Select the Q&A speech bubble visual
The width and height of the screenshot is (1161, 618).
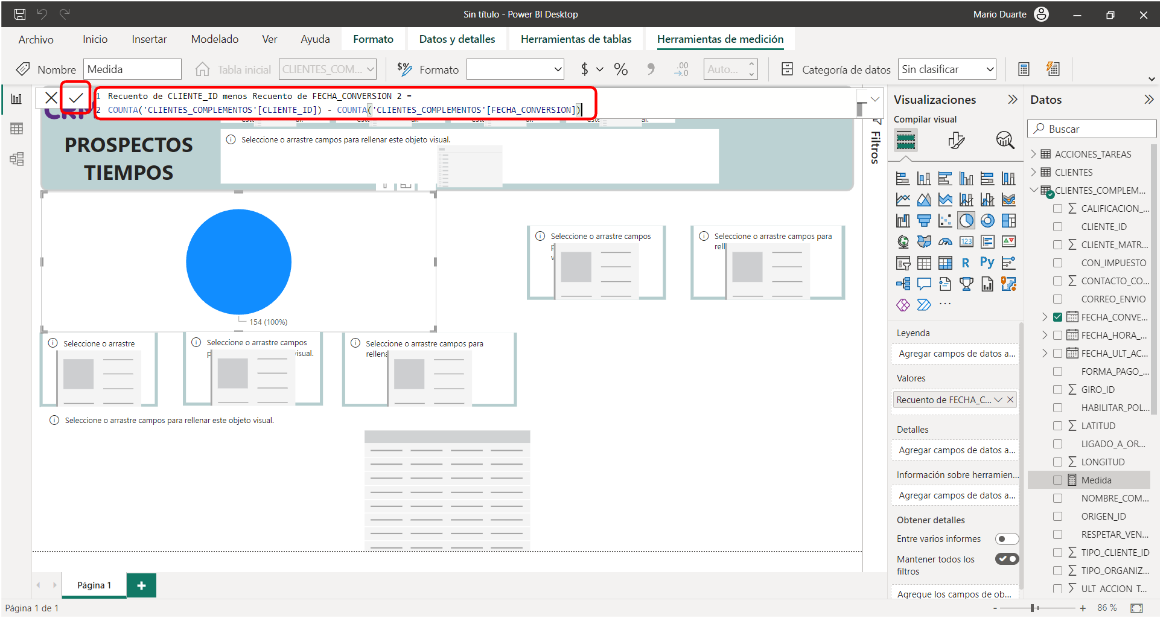[x=923, y=283]
